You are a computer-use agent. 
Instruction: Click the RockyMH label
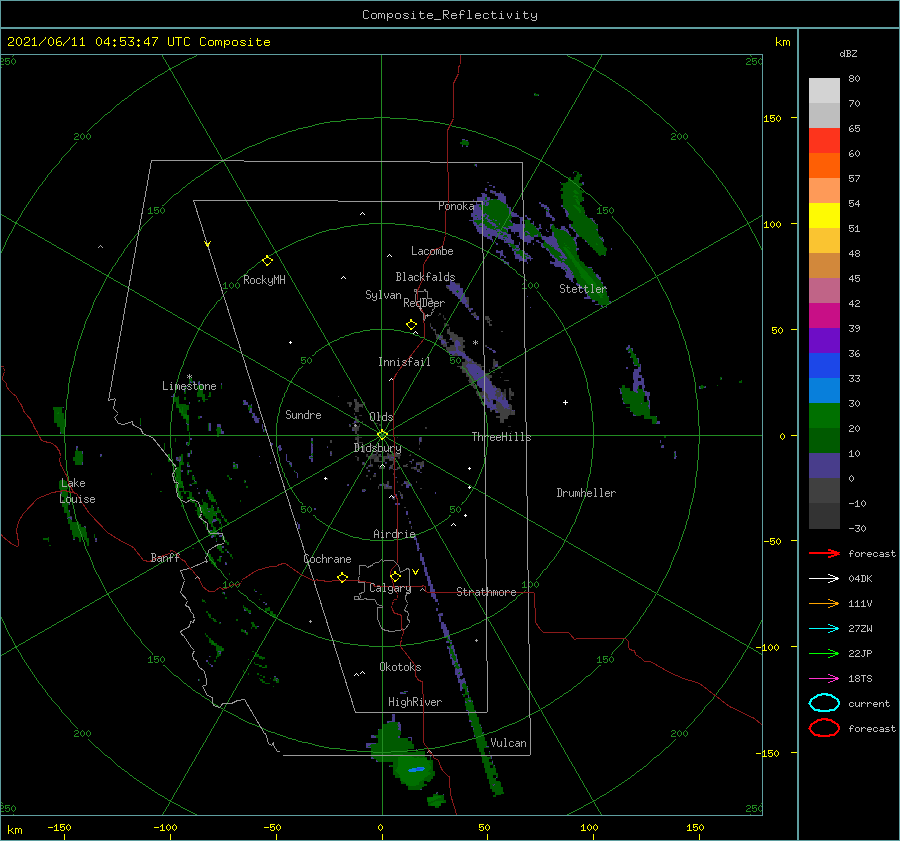tap(264, 280)
